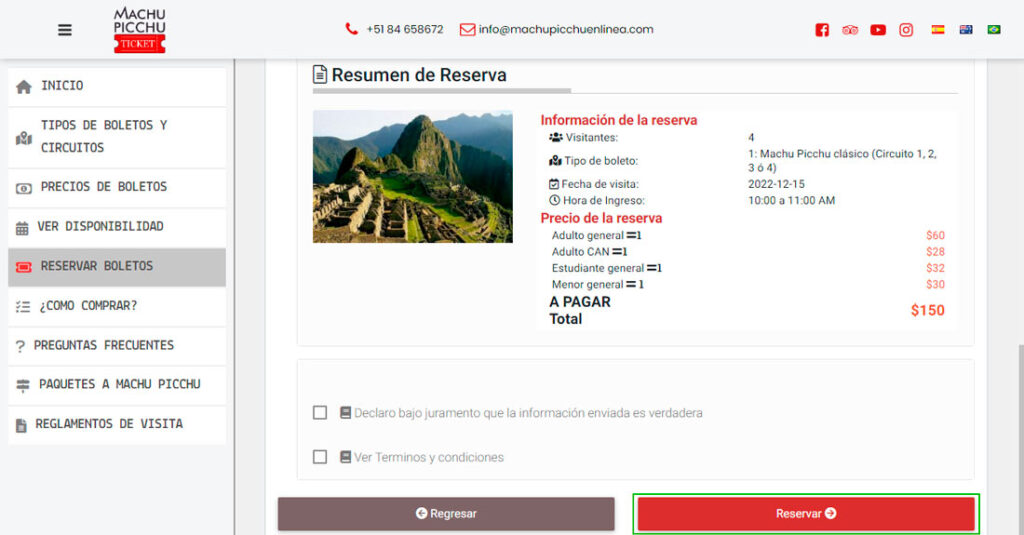This screenshot has height=535, width=1024.
Task: Click the Machu Picchu photo thumbnail
Action: pyautogui.click(x=413, y=176)
